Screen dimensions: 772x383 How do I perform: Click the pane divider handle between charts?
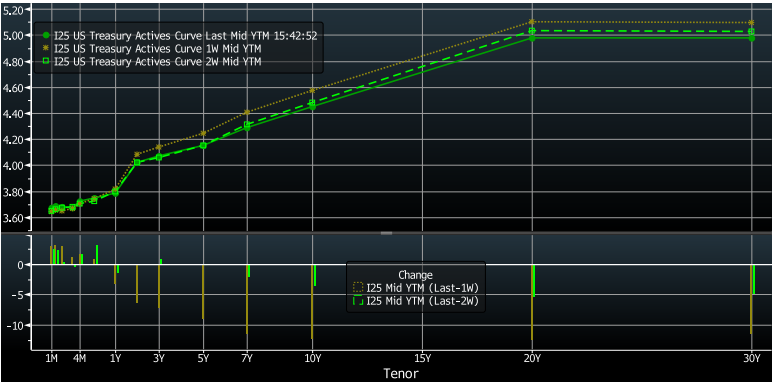click(x=386, y=233)
